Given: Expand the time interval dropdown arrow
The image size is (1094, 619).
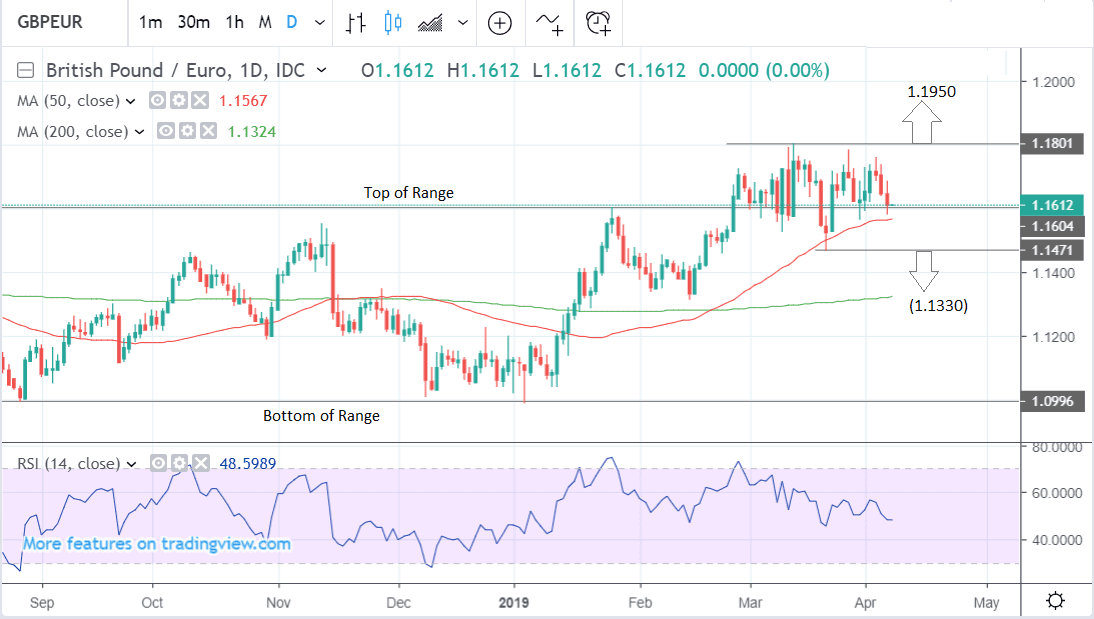Looking at the screenshot, I should [319, 23].
